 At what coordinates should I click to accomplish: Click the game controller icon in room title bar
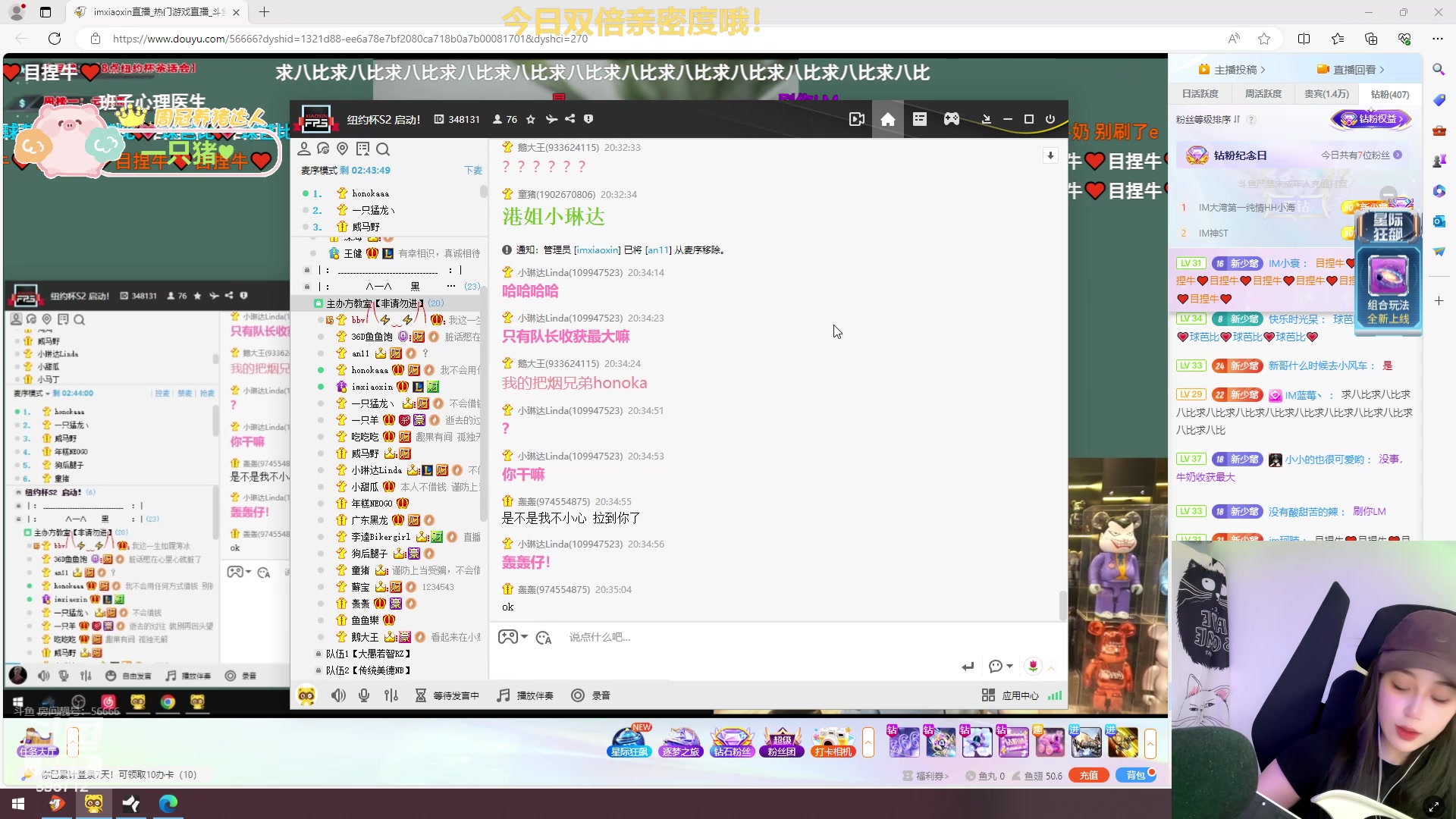point(952,119)
